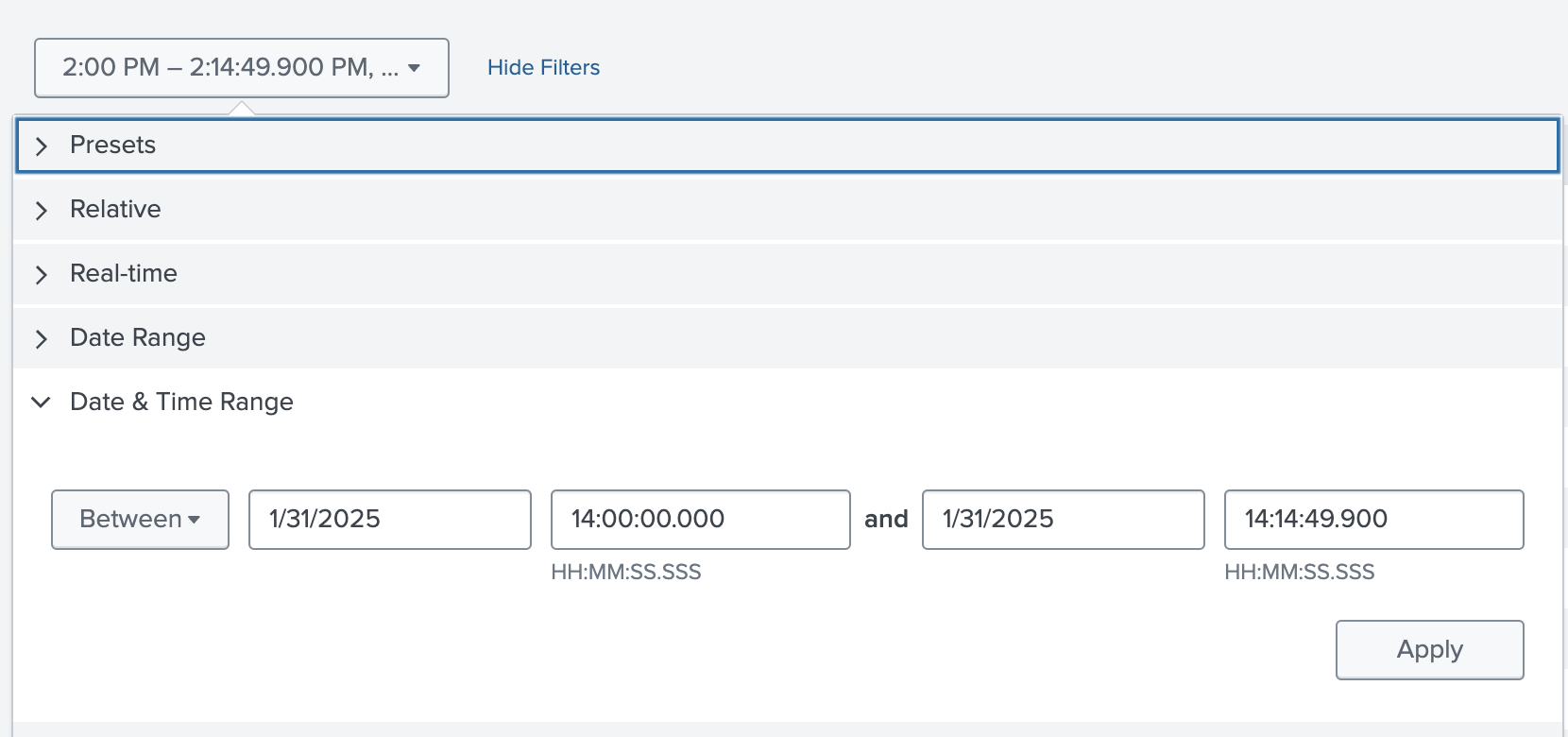Click the chevron icon beside Presets

(41, 146)
